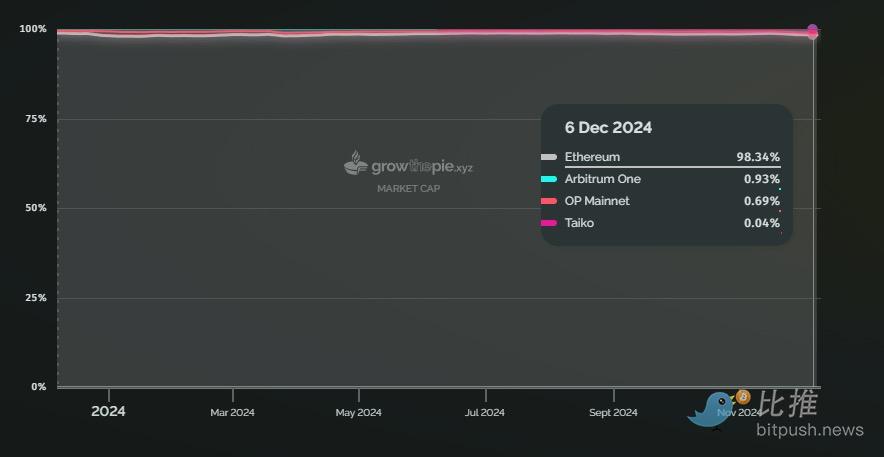Image resolution: width=884 pixels, height=457 pixels.
Task: Click the '0%' y-axis label
Action: point(38,387)
